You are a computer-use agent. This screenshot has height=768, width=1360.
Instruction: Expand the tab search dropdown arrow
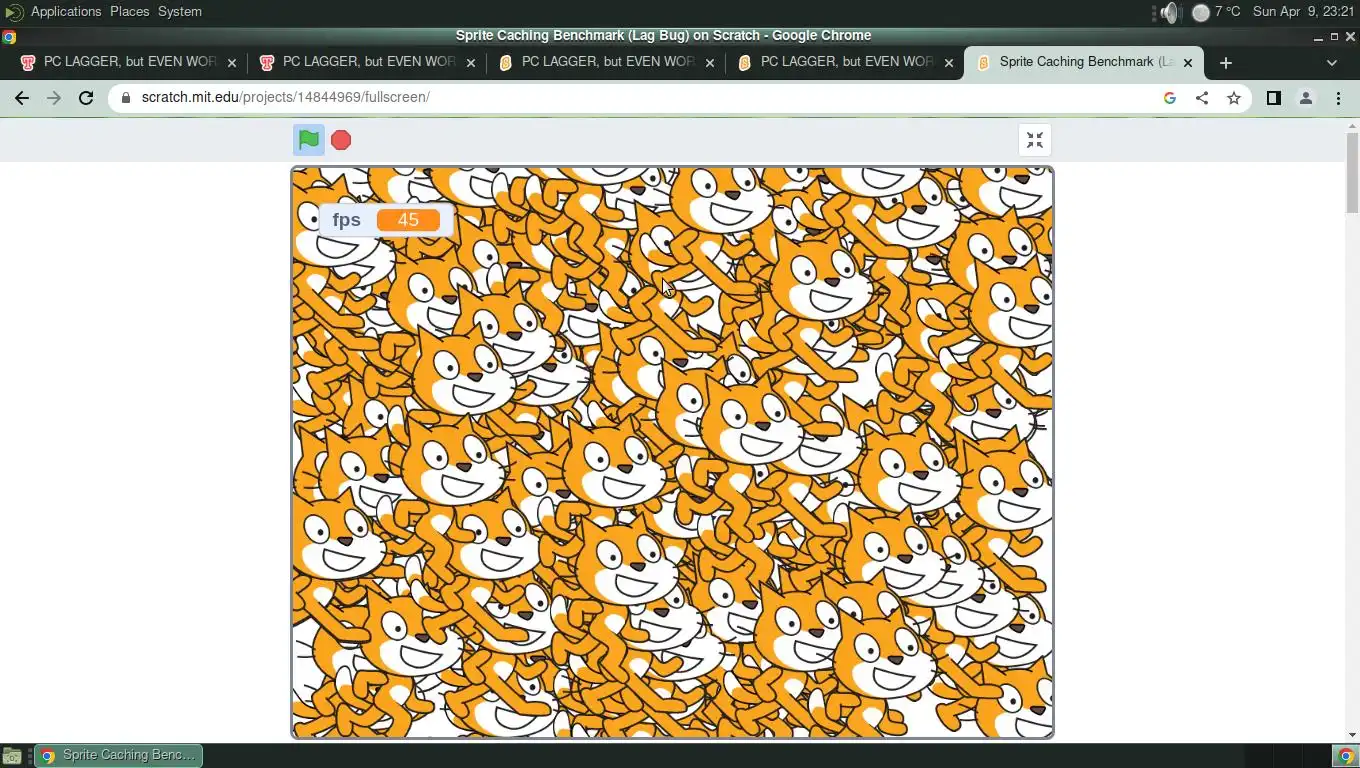1332,62
